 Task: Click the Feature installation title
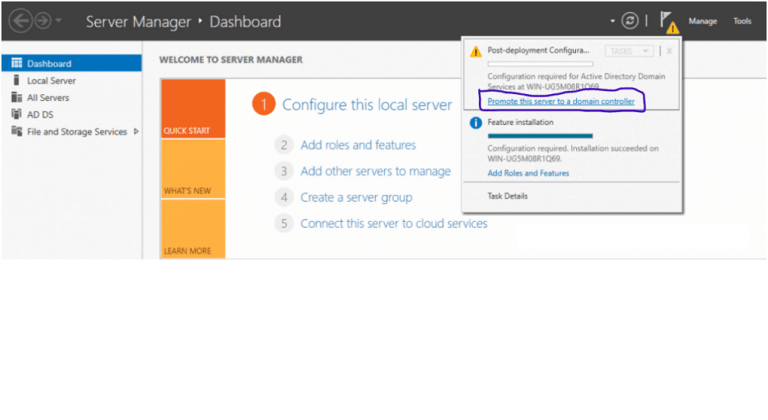520,122
